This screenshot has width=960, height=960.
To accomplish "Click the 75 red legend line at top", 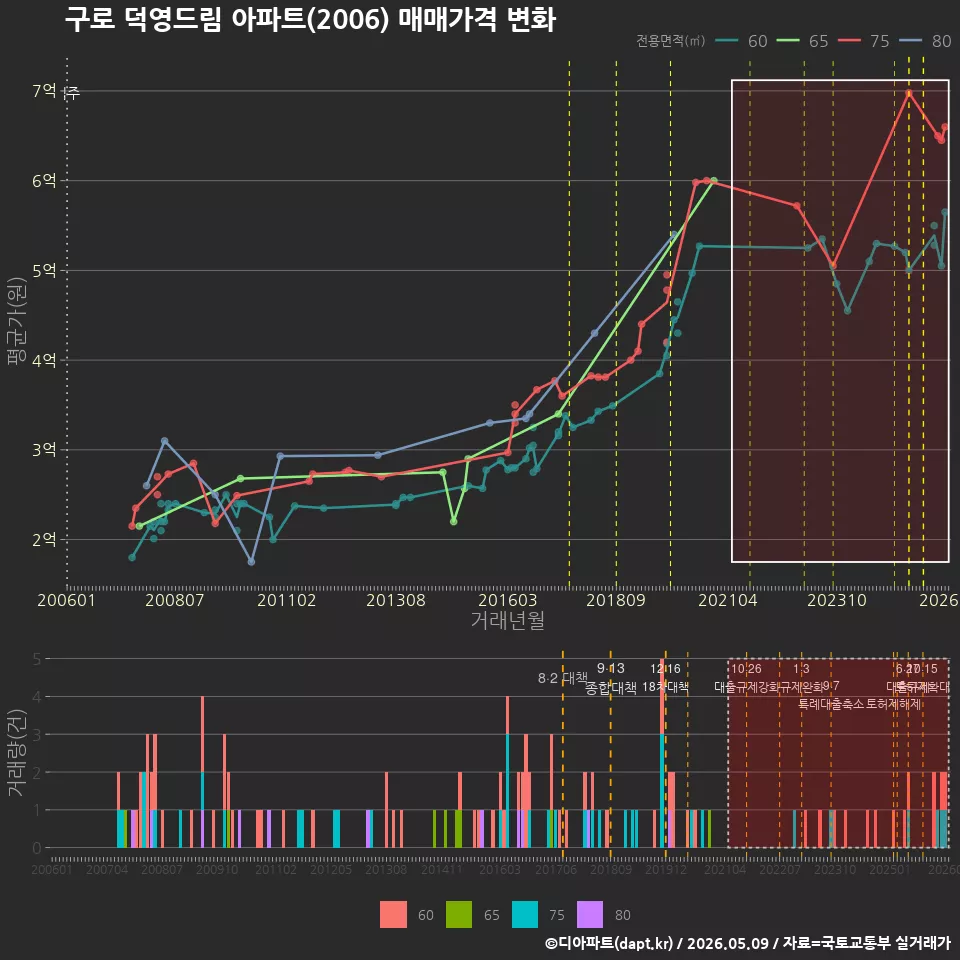I will tap(849, 41).
